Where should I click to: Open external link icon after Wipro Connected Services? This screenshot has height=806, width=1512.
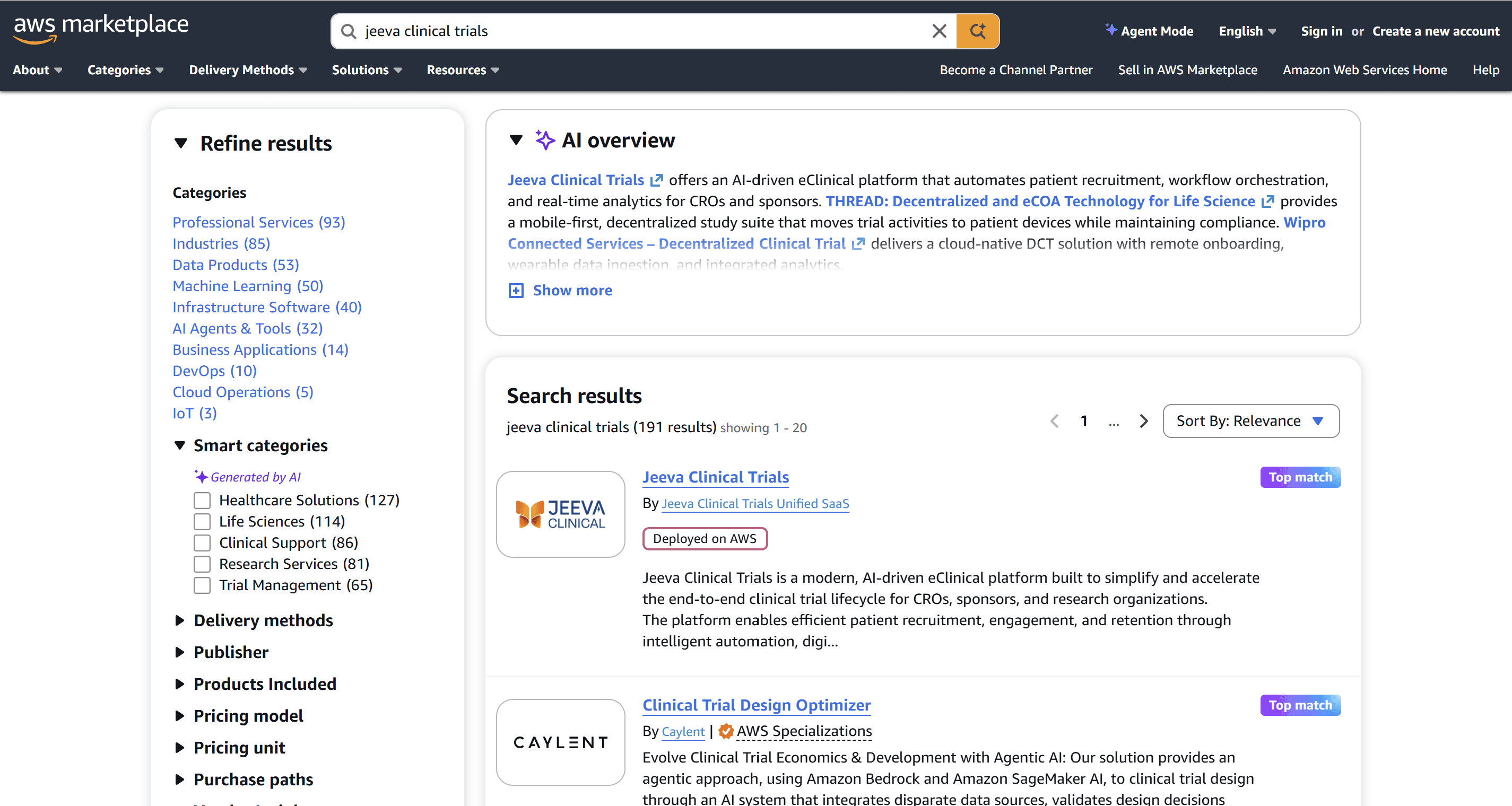click(857, 243)
